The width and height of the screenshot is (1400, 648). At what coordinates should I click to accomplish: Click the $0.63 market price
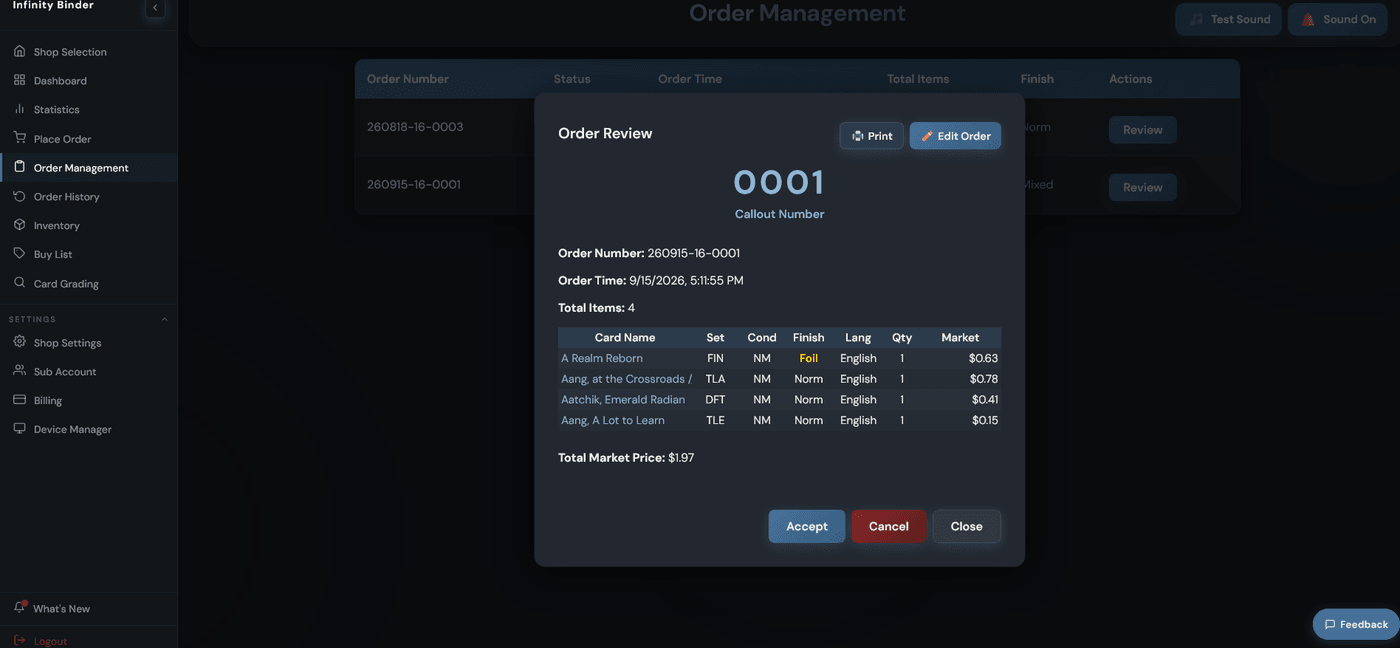point(983,358)
